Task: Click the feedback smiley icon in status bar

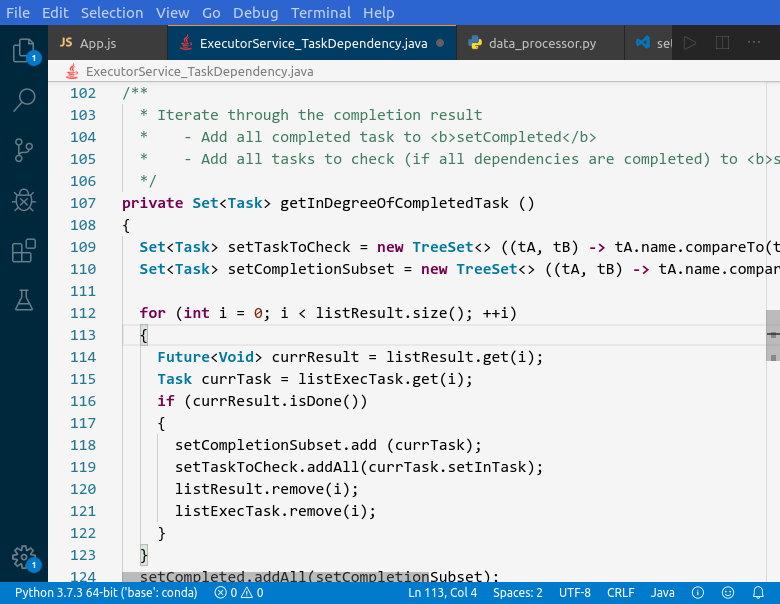Action: 728,593
